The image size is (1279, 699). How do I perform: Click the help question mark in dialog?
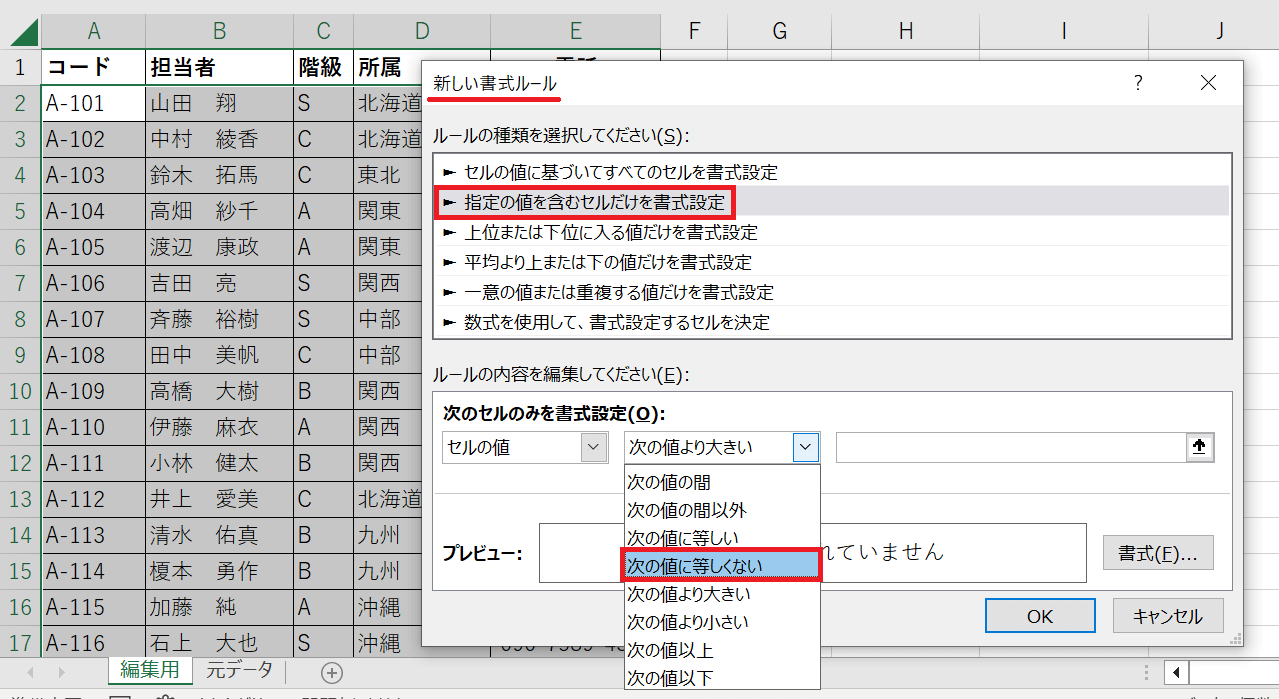[1138, 84]
